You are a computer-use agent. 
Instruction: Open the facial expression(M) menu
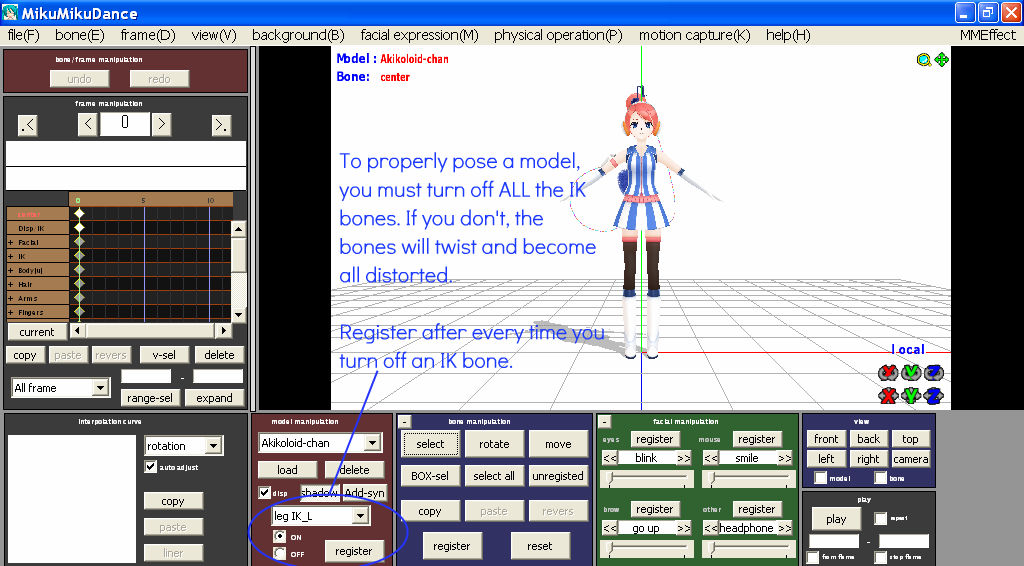(x=419, y=35)
